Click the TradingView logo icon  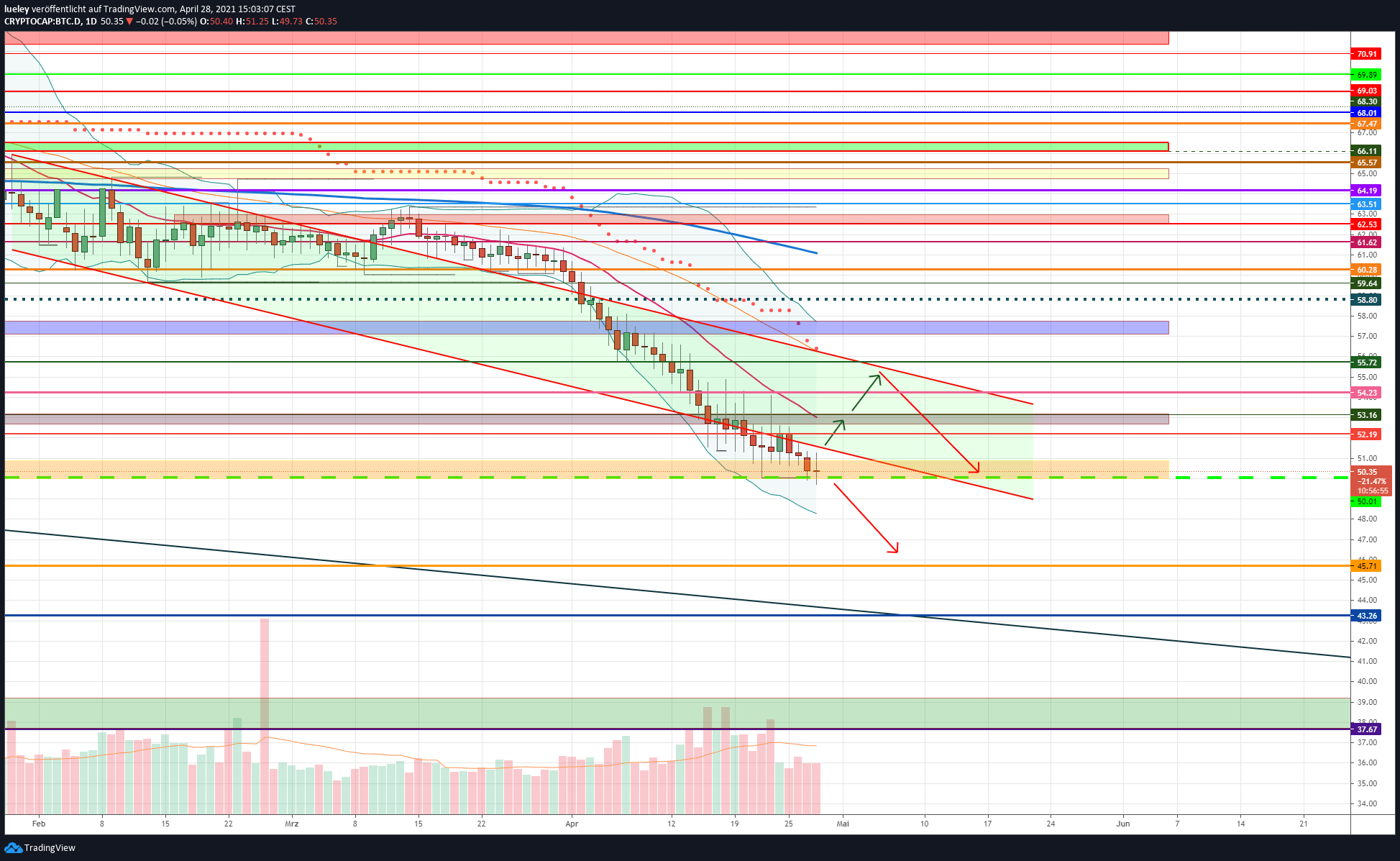pyautogui.click(x=14, y=848)
